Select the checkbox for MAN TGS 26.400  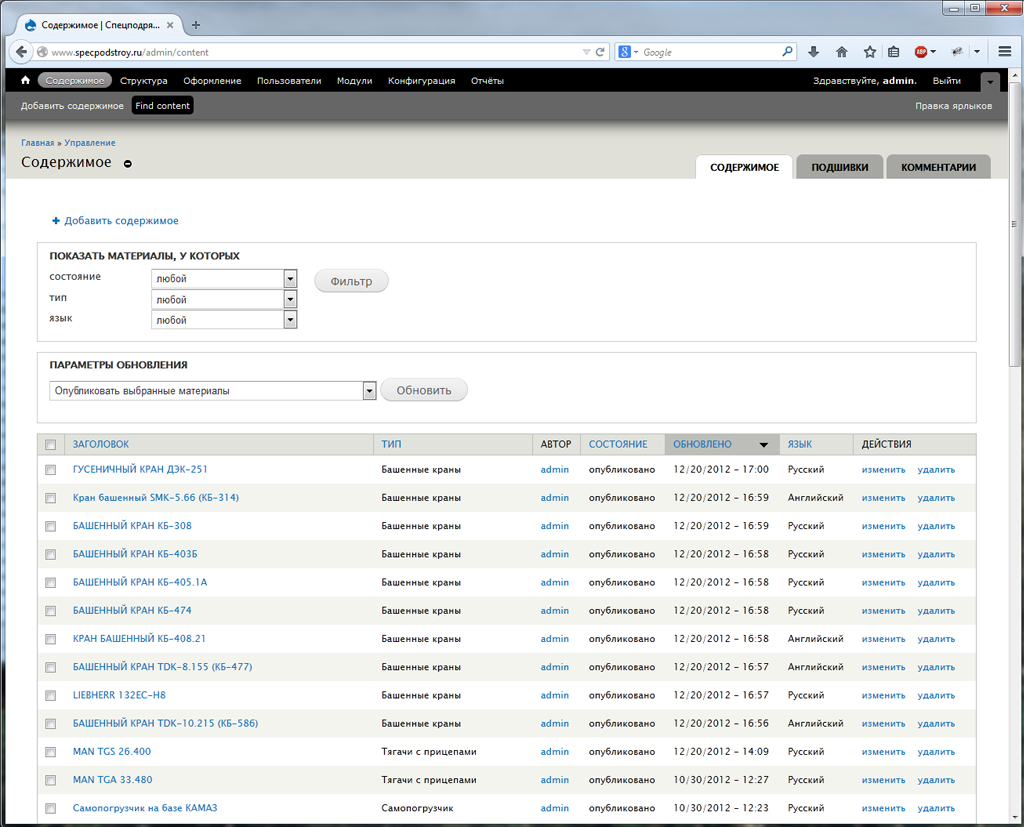pyautogui.click(x=51, y=752)
